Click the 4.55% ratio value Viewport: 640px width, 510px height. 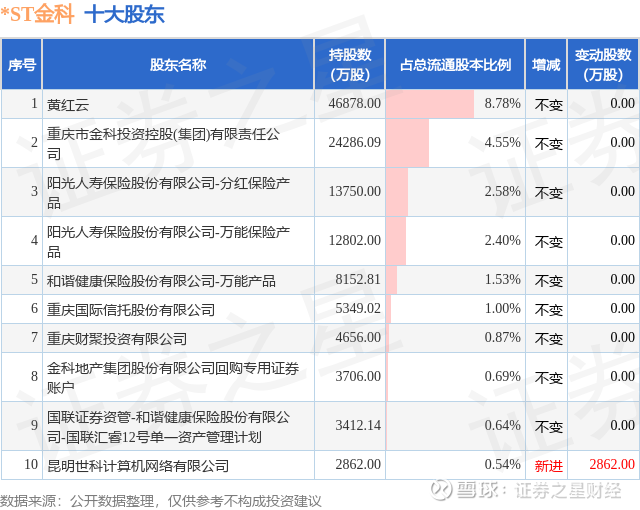coord(502,142)
